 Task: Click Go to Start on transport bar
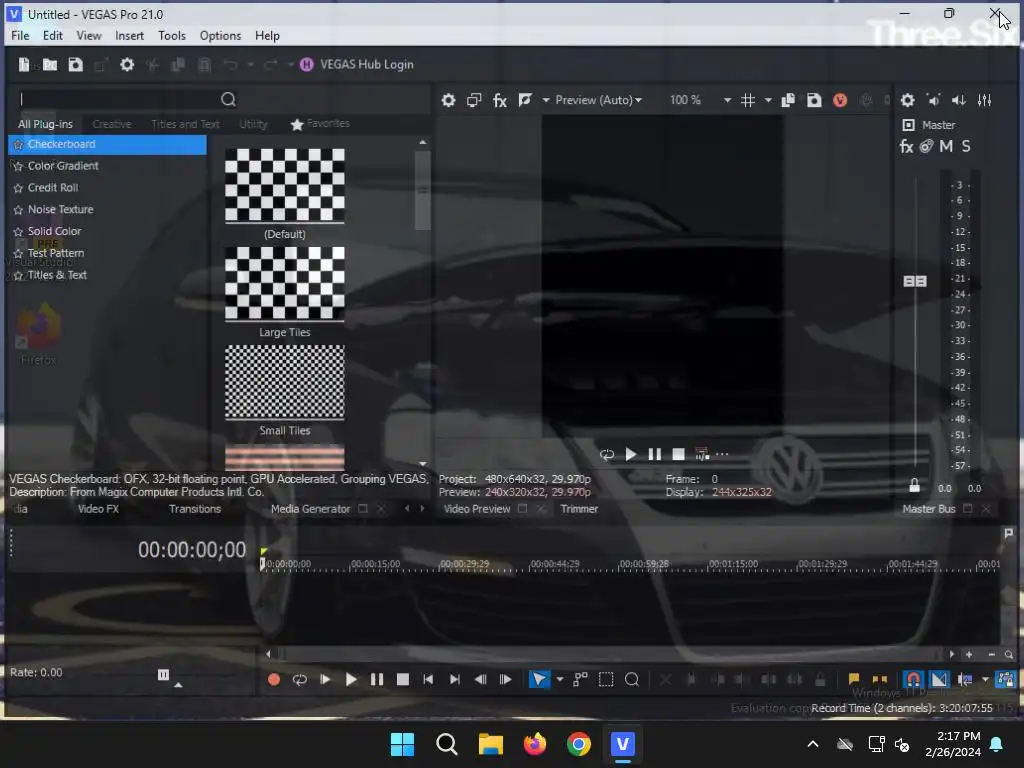(x=428, y=680)
